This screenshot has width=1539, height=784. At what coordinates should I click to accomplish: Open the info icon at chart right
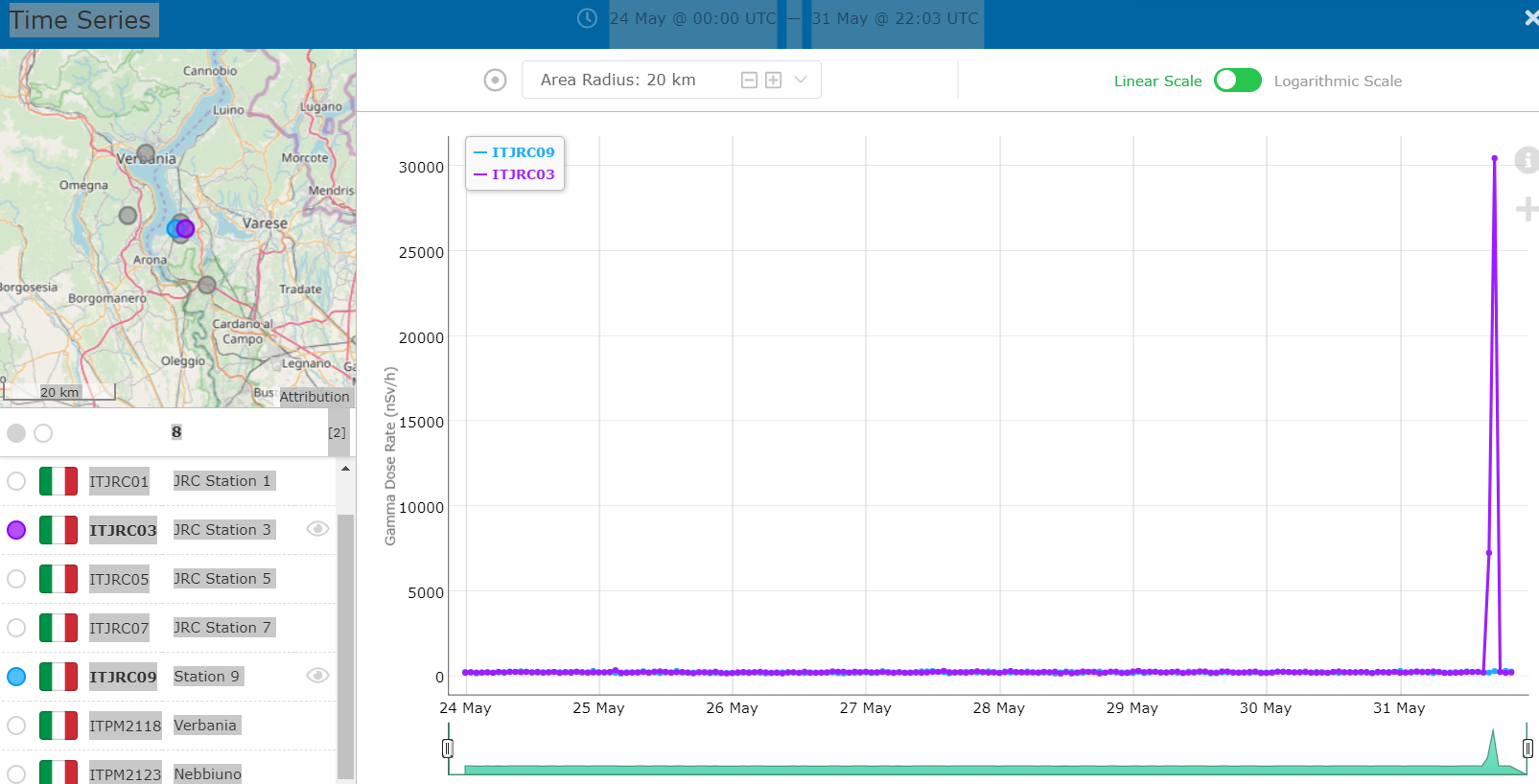pyautogui.click(x=1526, y=160)
